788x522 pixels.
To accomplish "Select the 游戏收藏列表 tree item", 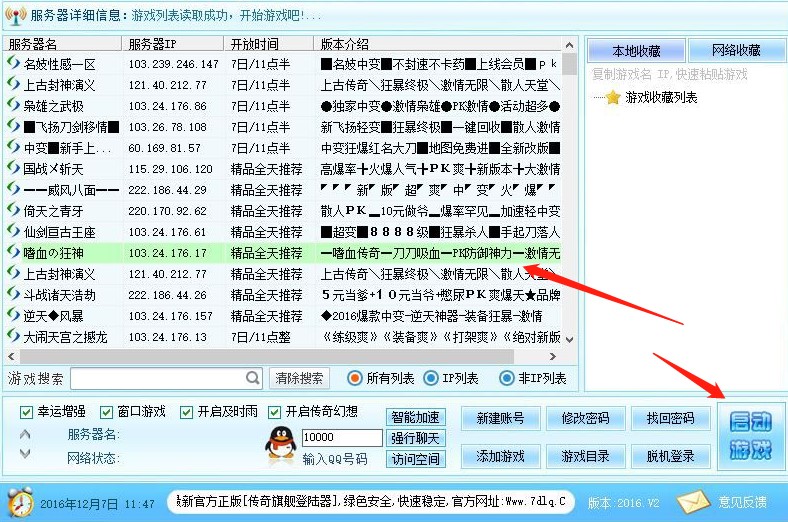I will (x=661, y=97).
